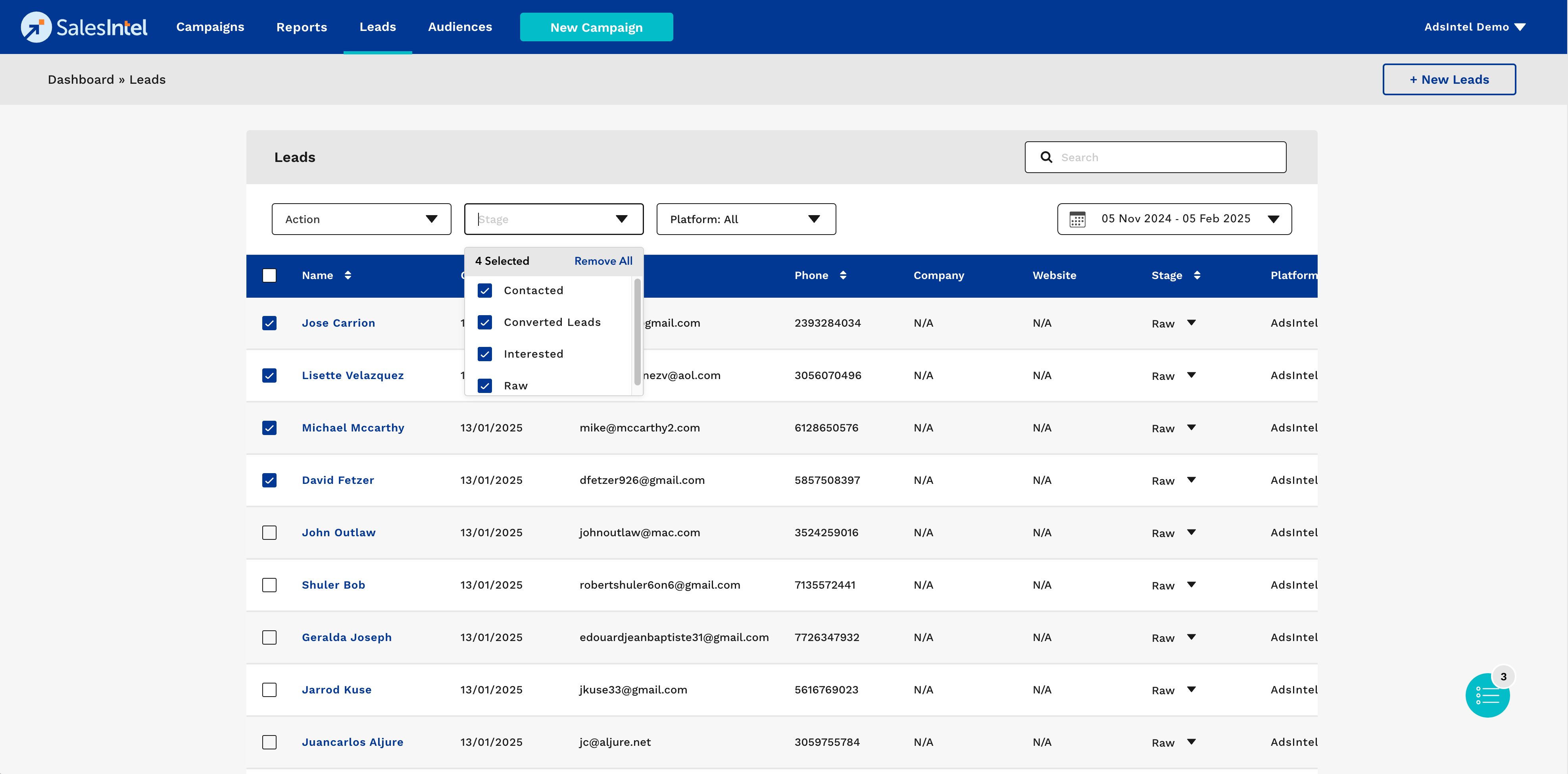The height and width of the screenshot is (774, 1568).
Task: Expand the Platform: All filter
Action: click(x=745, y=219)
